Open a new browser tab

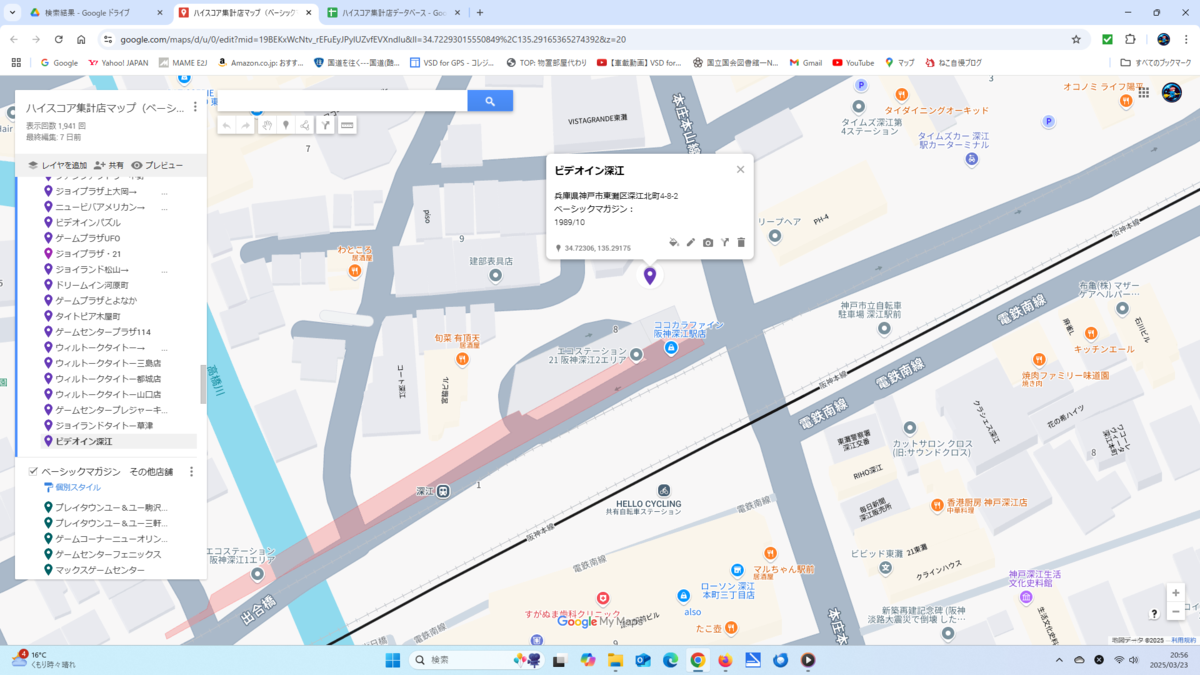pyautogui.click(x=480, y=13)
